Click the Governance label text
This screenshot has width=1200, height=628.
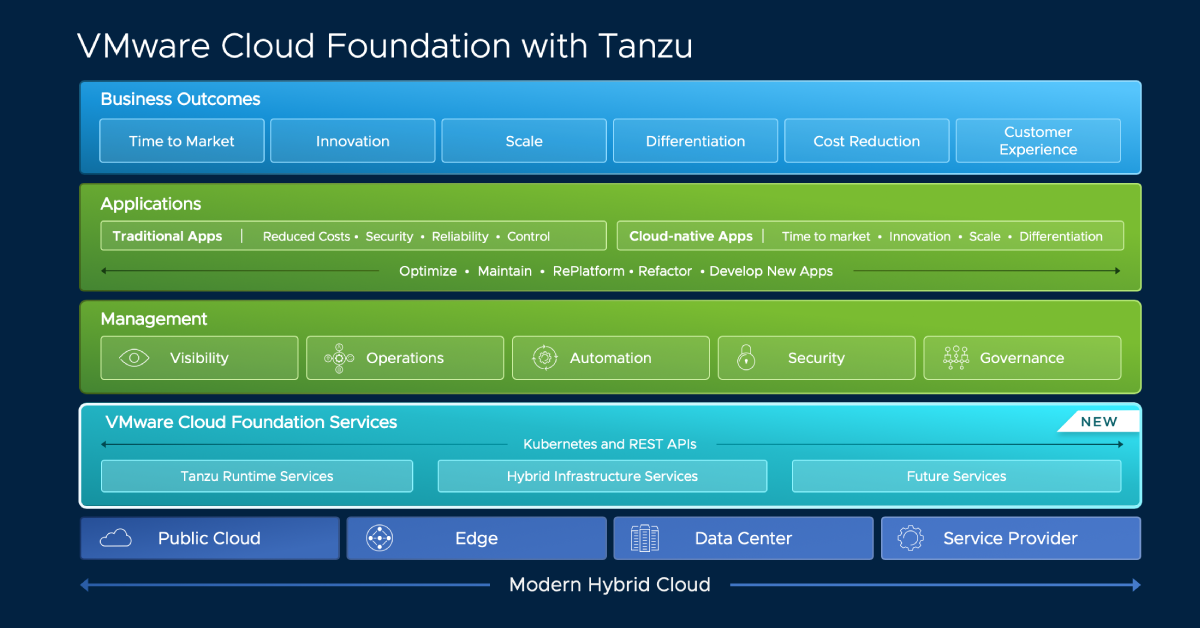(x=1022, y=358)
